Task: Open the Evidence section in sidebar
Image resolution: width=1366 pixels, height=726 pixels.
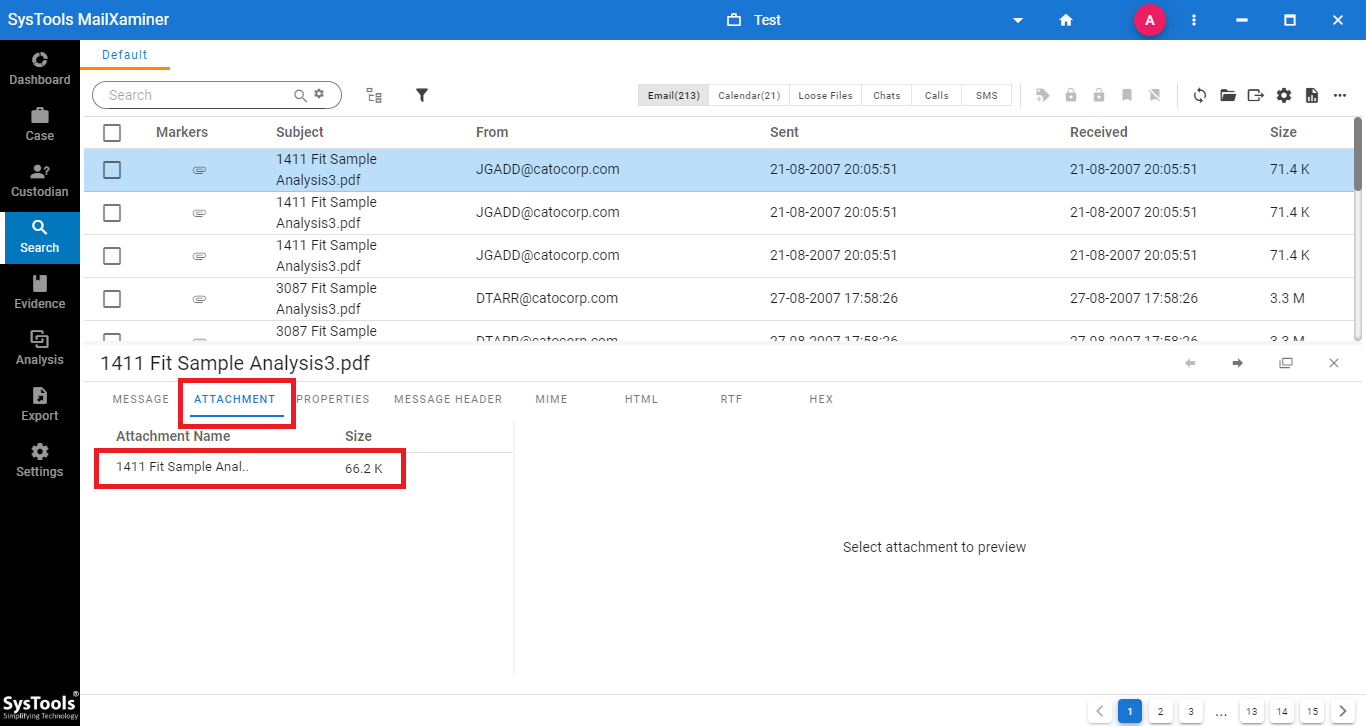Action: (40, 293)
